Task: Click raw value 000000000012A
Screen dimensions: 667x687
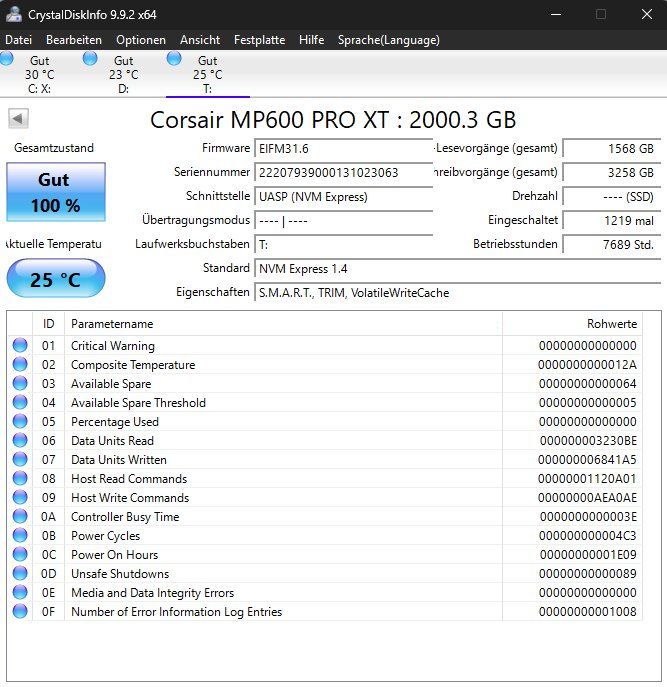Action: 587,365
